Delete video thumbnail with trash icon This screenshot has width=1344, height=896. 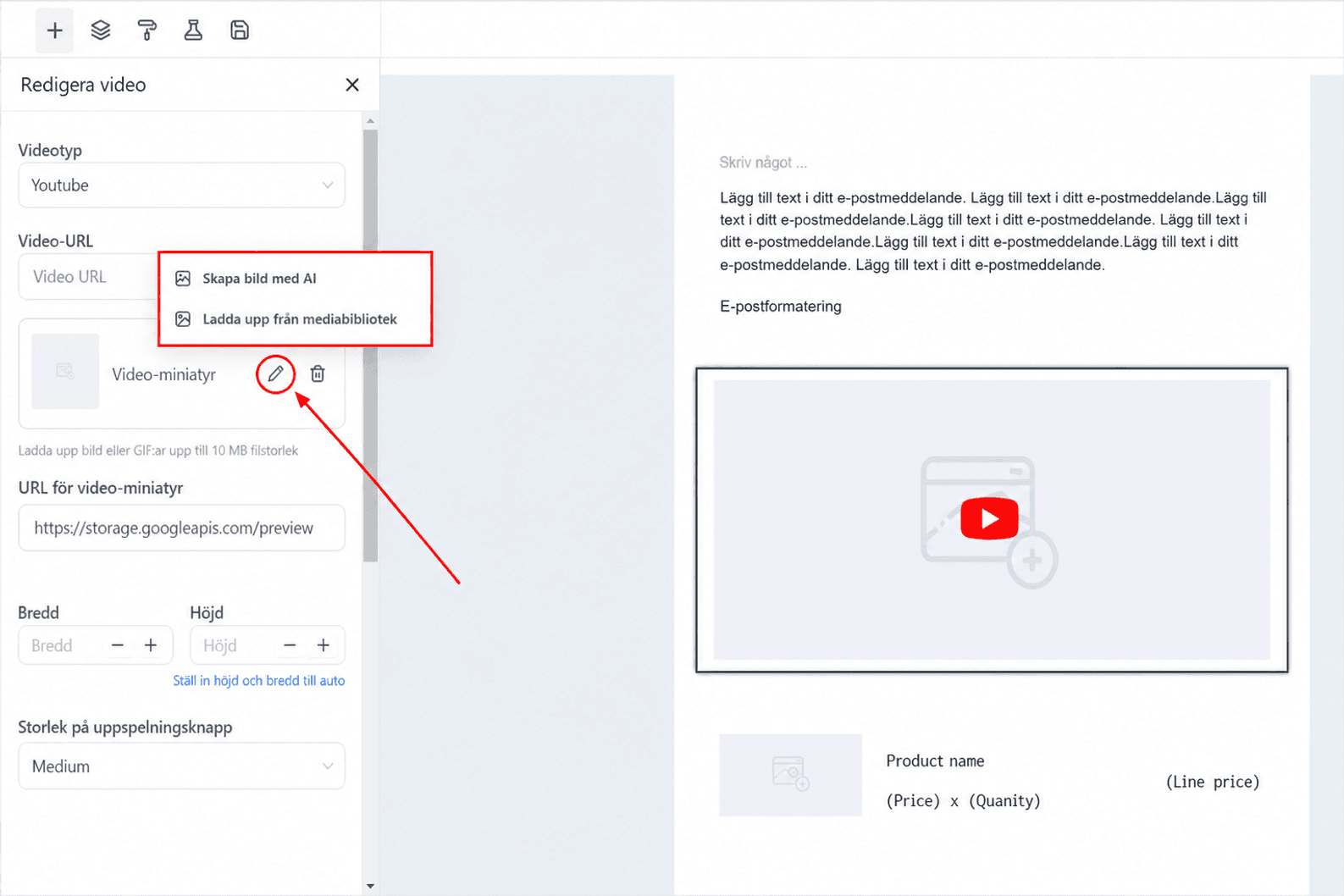click(318, 373)
